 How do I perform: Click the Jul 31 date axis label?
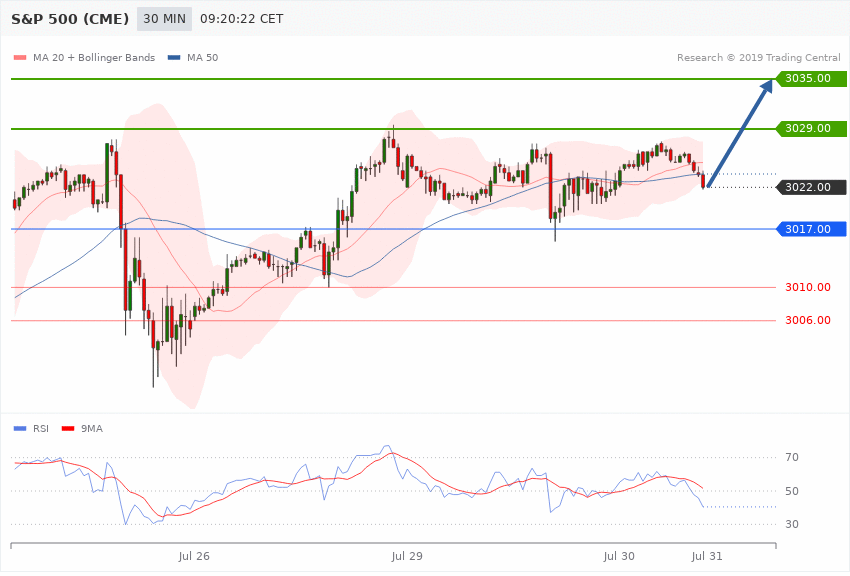707,556
